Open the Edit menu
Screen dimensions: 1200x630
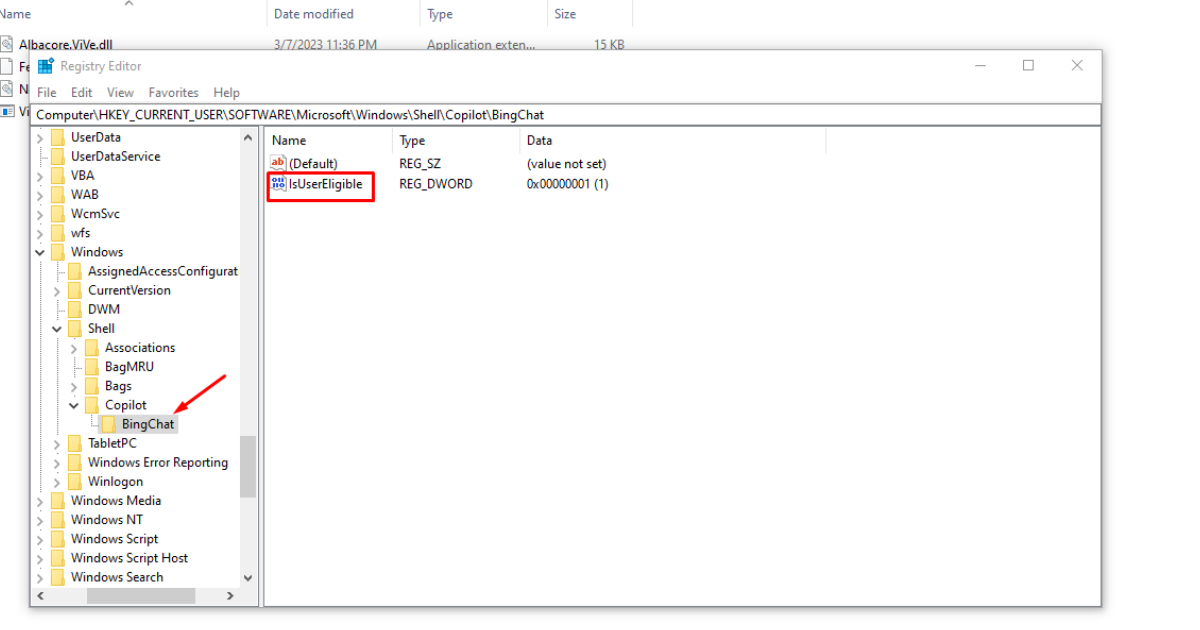pyautogui.click(x=82, y=92)
